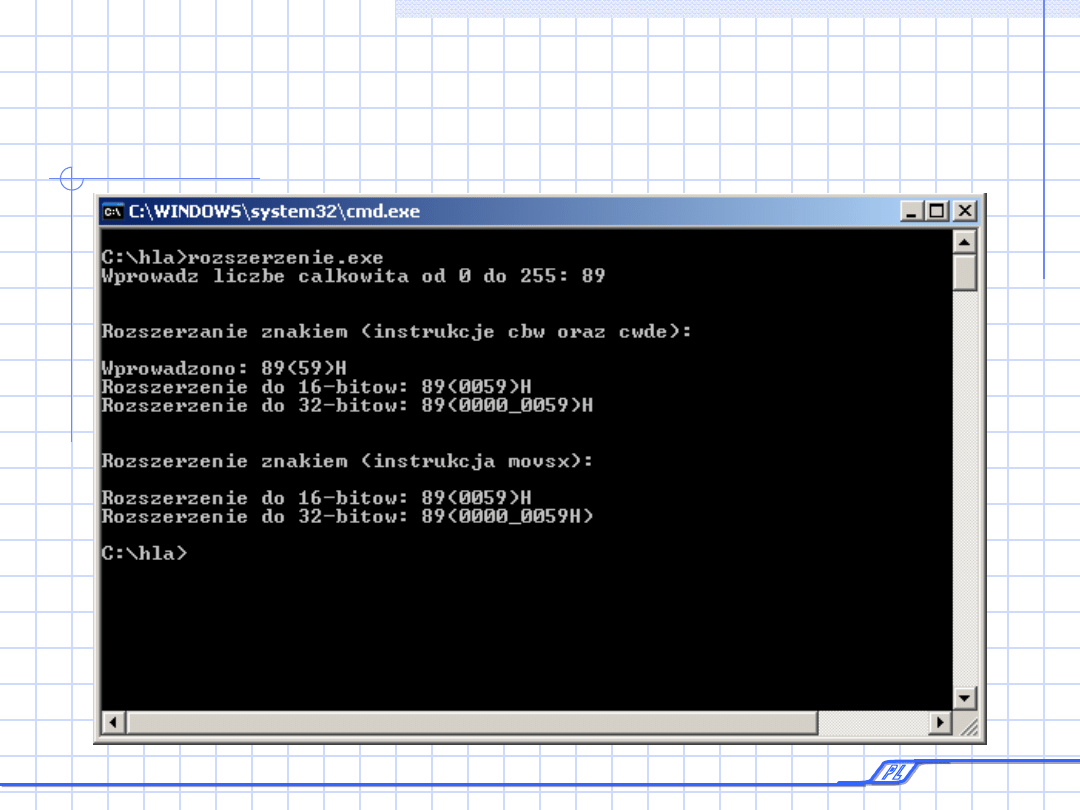Open the cmd.exe system menu icon
Image resolution: width=1080 pixels, height=810 pixels.
pos(113,211)
